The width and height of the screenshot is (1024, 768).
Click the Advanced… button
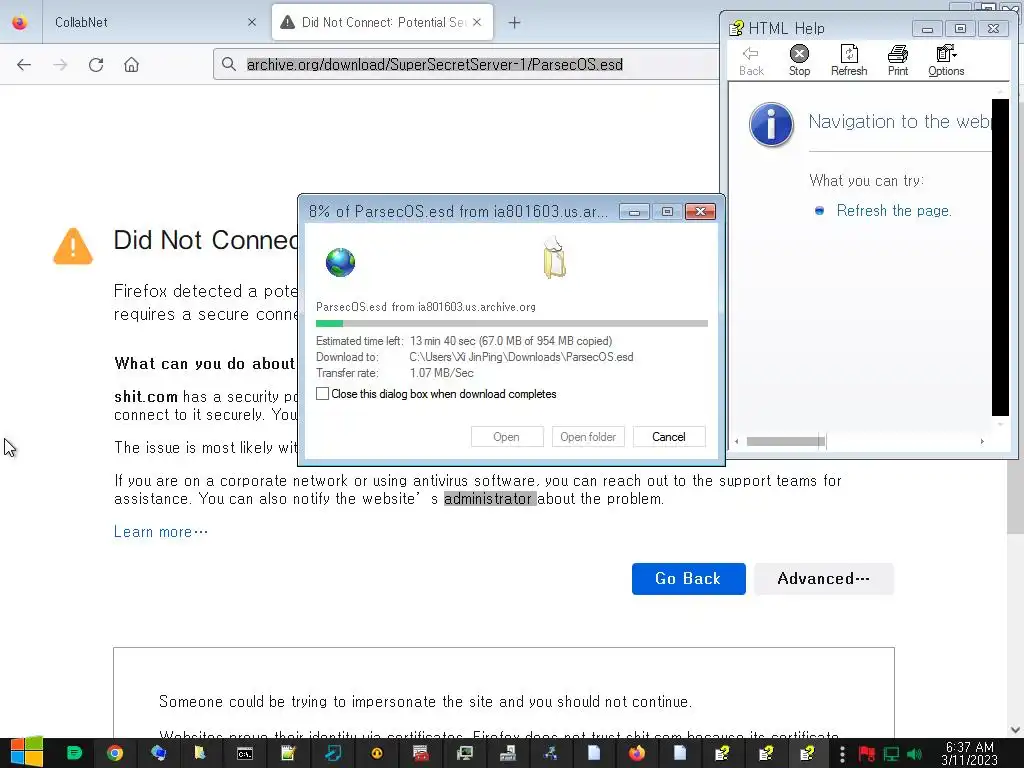[824, 579]
